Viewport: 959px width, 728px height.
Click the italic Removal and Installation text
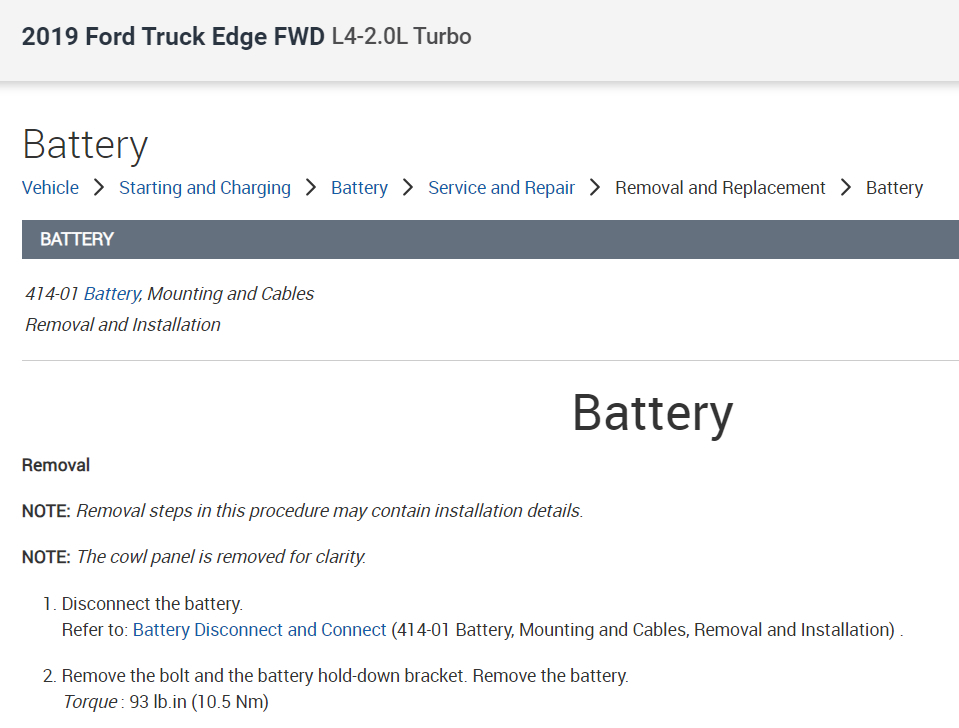[123, 325]
